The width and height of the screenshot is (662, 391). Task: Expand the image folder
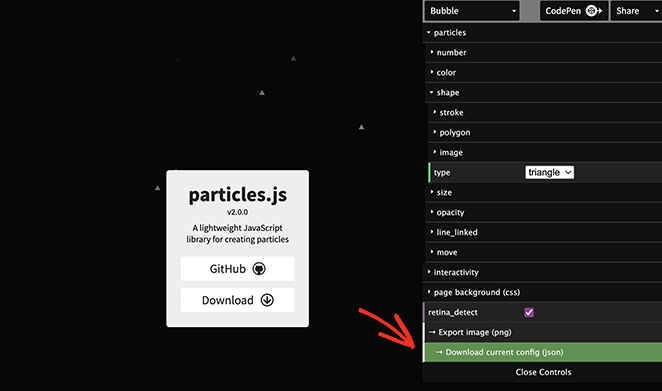tap(545, 152)
